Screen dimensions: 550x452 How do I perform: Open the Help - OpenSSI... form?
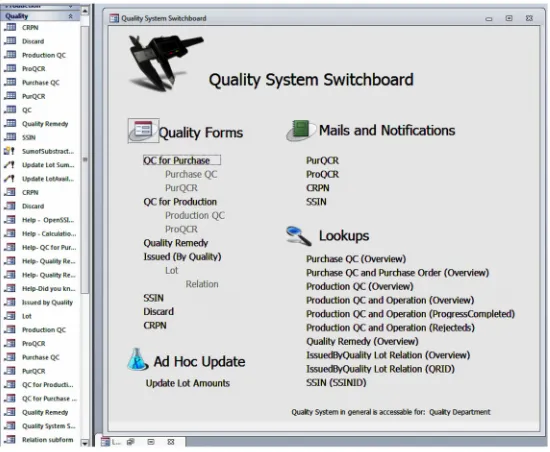click(x=48, y=220)
